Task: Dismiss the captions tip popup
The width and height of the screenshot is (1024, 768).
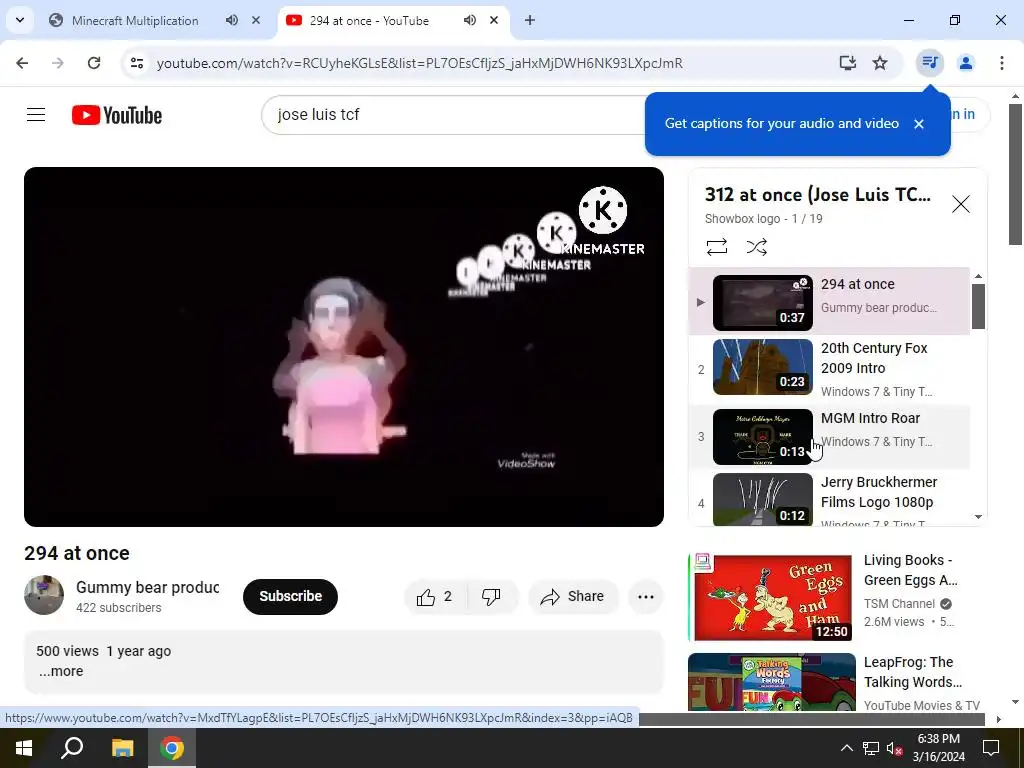Action: click(x=919, y=123)
